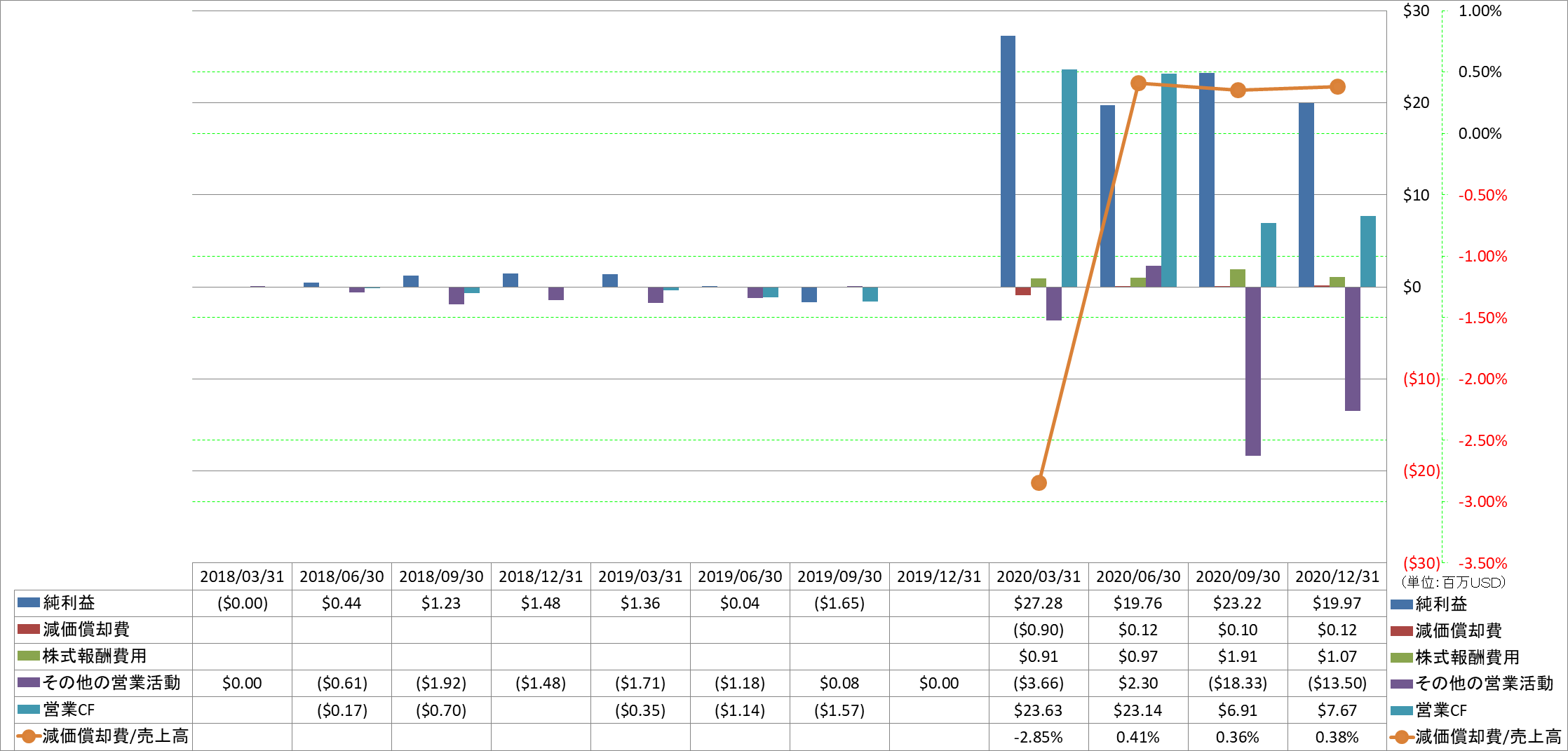Click the 2020/03/31 date column header
The height and width of the screenshot is (751, 1568).
pyautogui.click(x=1039, y=576)
